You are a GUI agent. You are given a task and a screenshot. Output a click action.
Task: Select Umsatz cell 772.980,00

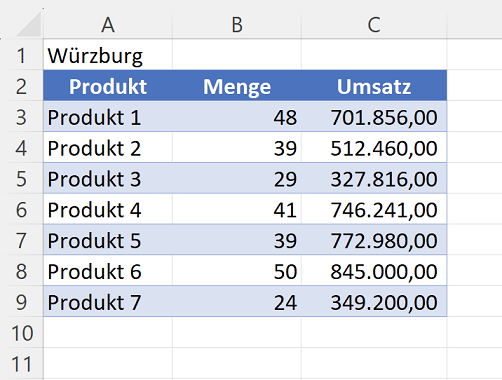(374, 240)
